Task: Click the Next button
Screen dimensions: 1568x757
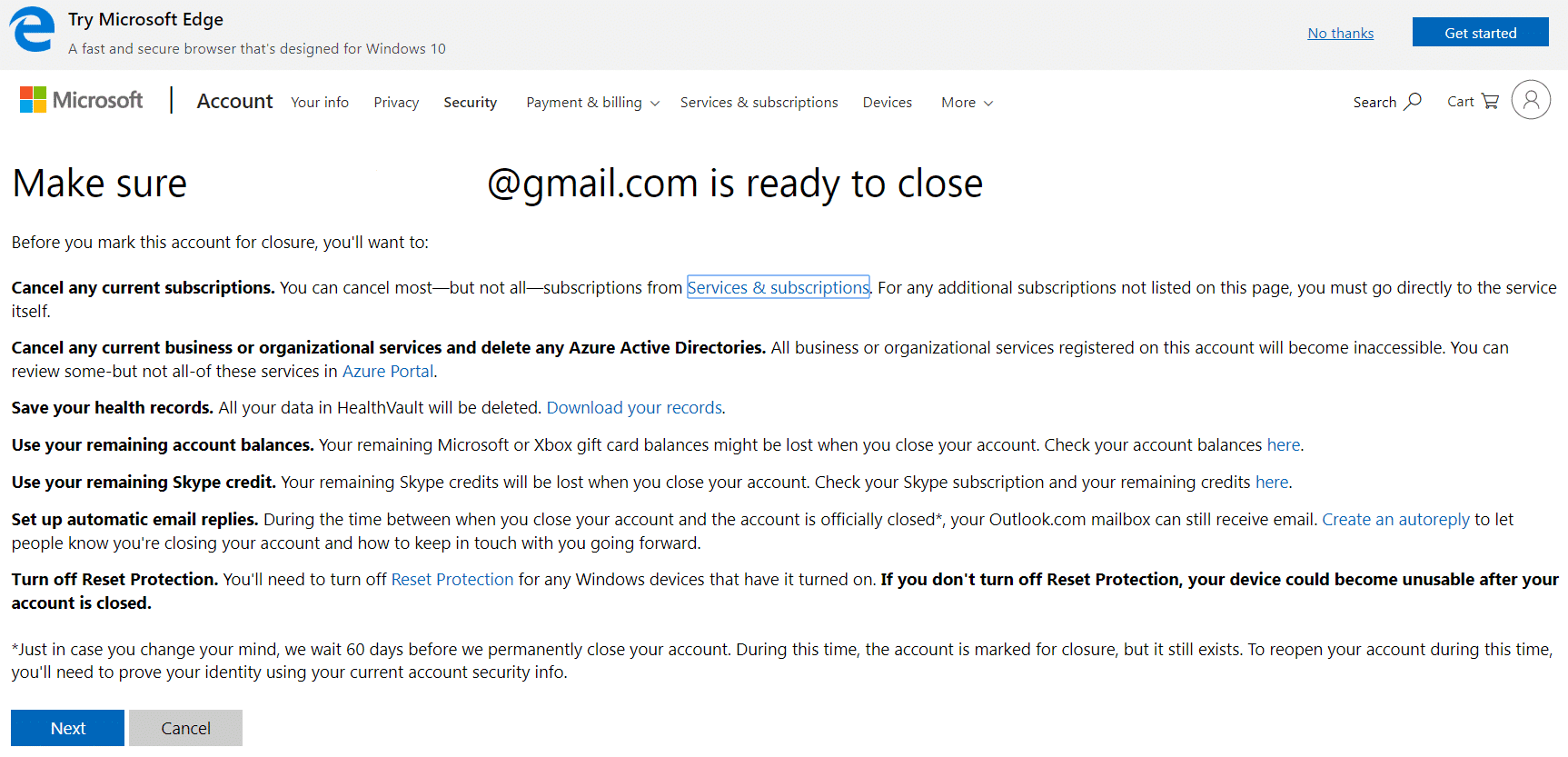Action: coord(67,728)
